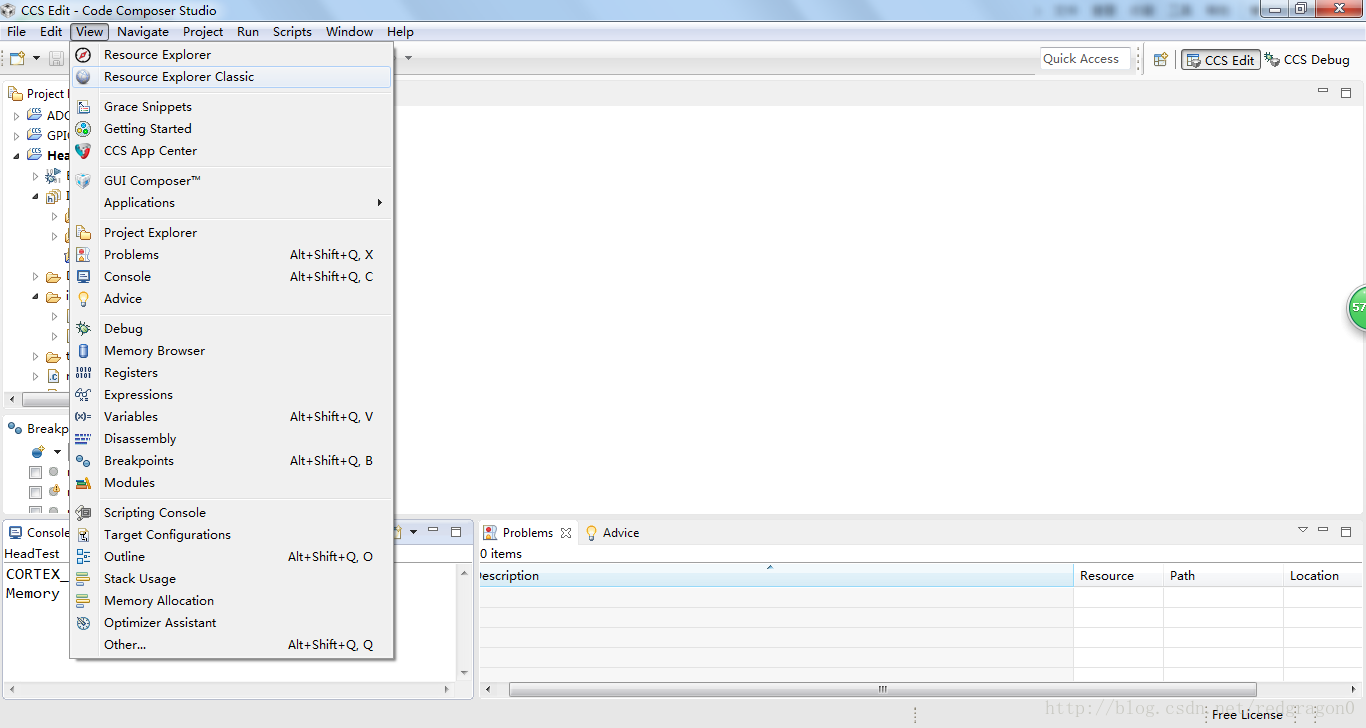The width and height of the screenshot is (1366, 728).
Task: Click the Free License status text
Action: coord(1247,715)
